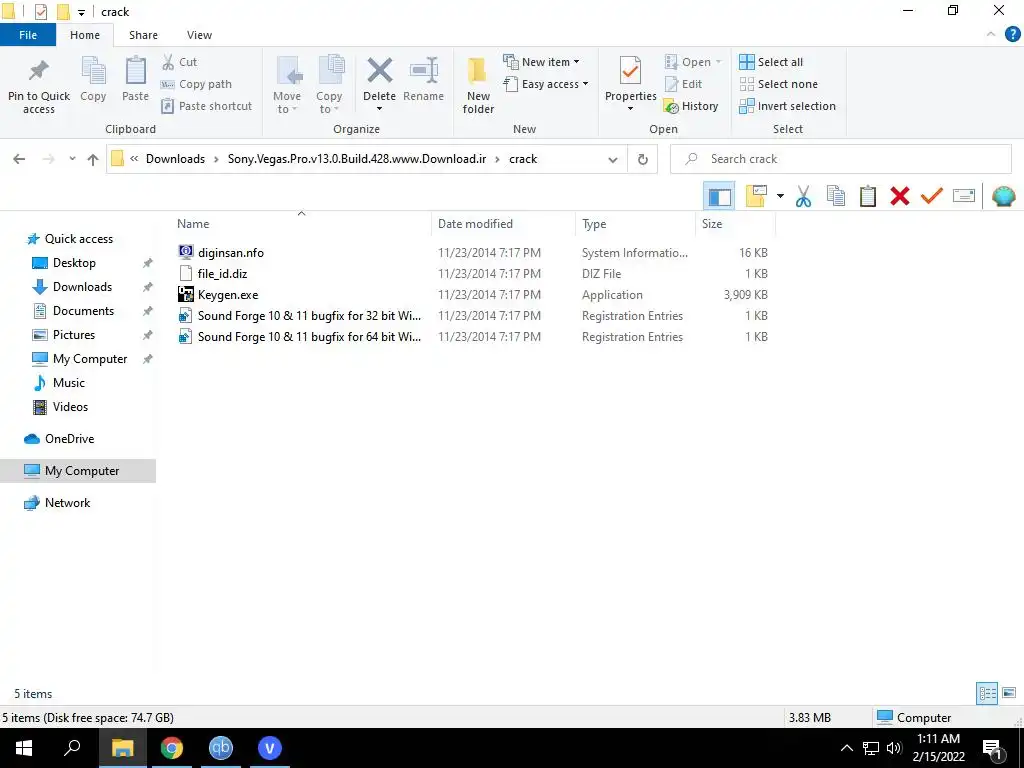
Task: Click the Sony.Vegas.Pro folder in address path
Action: coord(357,159)
